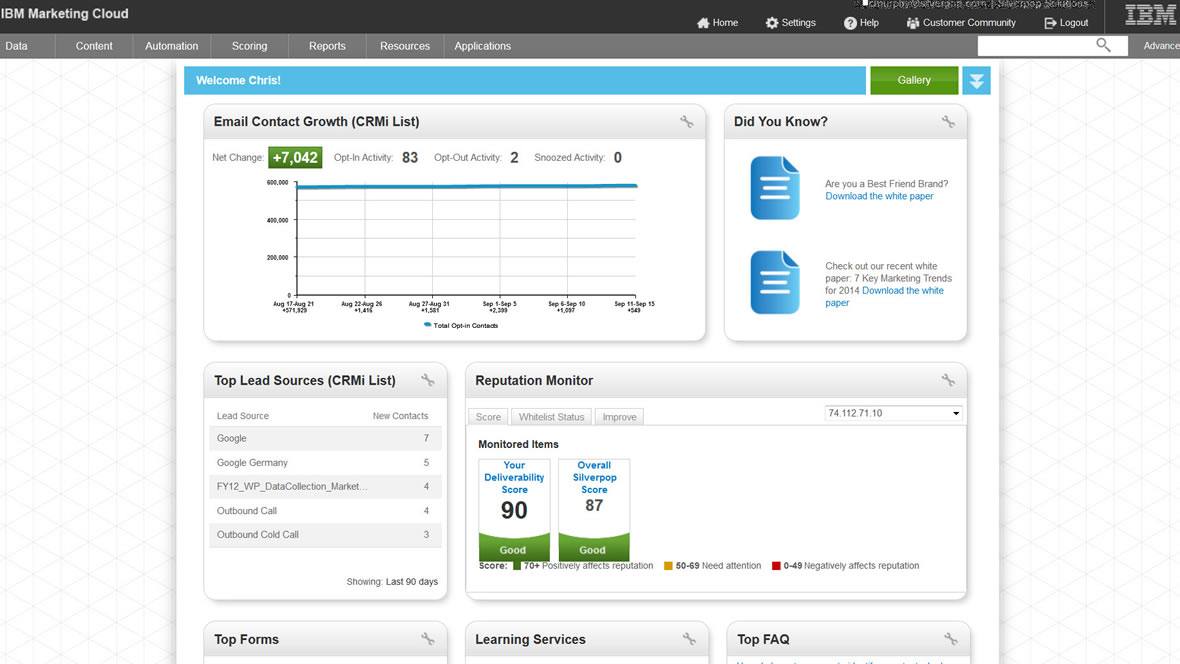This screenshot has height=664, width=1180.
Task: Click the Opt-Out Activity value 2
Action: pos(514,157)
